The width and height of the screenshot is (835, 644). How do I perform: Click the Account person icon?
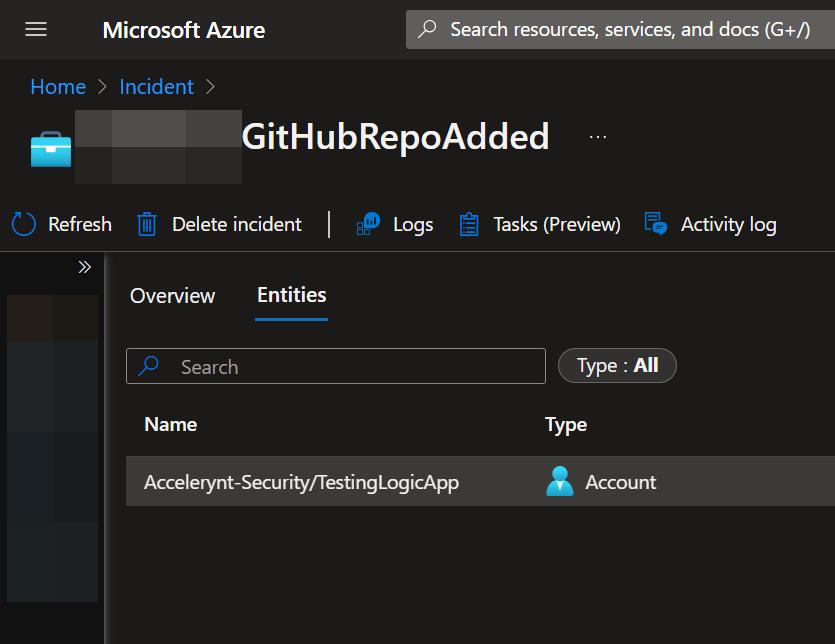[560, 481]
